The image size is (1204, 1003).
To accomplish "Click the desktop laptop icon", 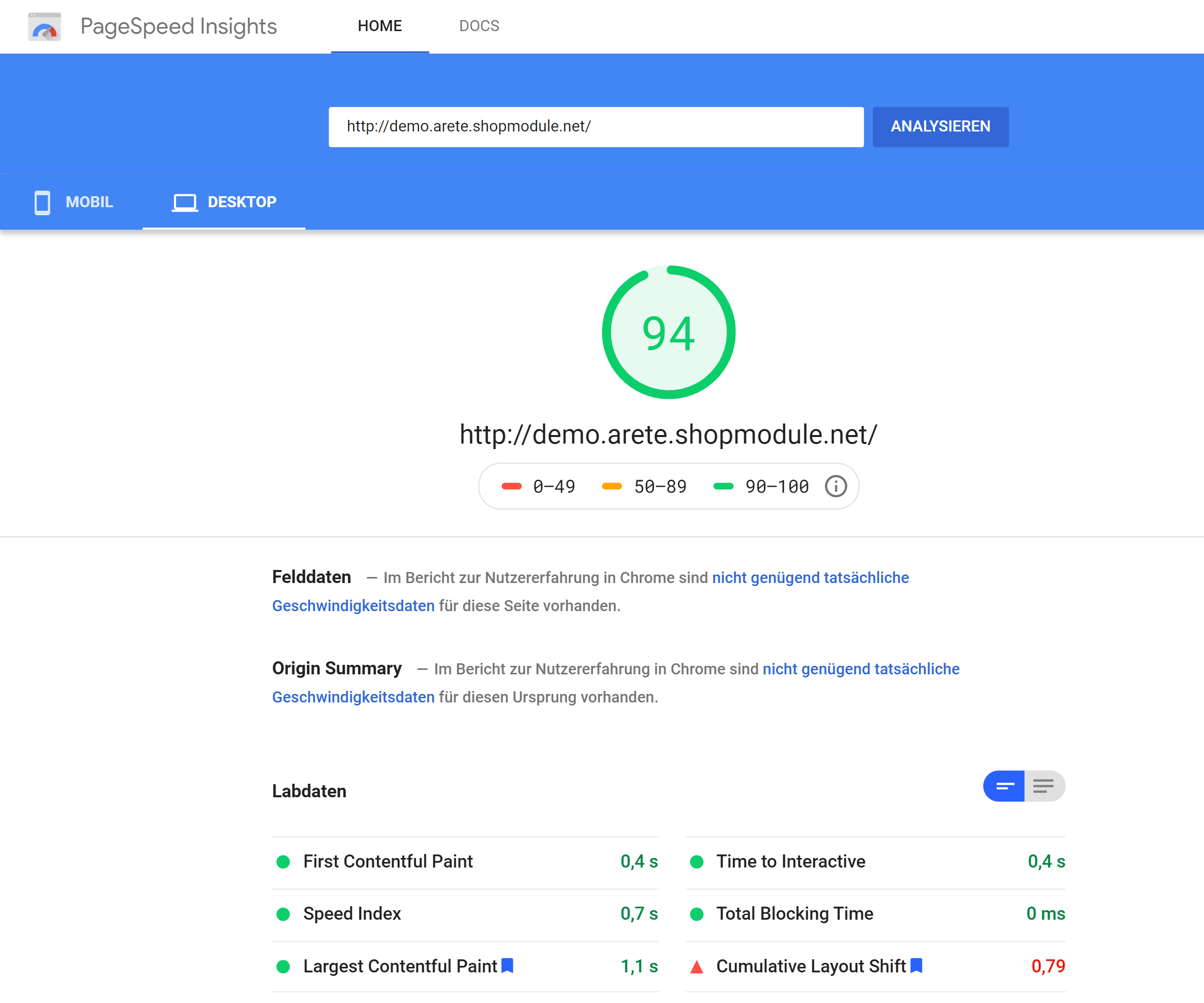I will point(185,202).
